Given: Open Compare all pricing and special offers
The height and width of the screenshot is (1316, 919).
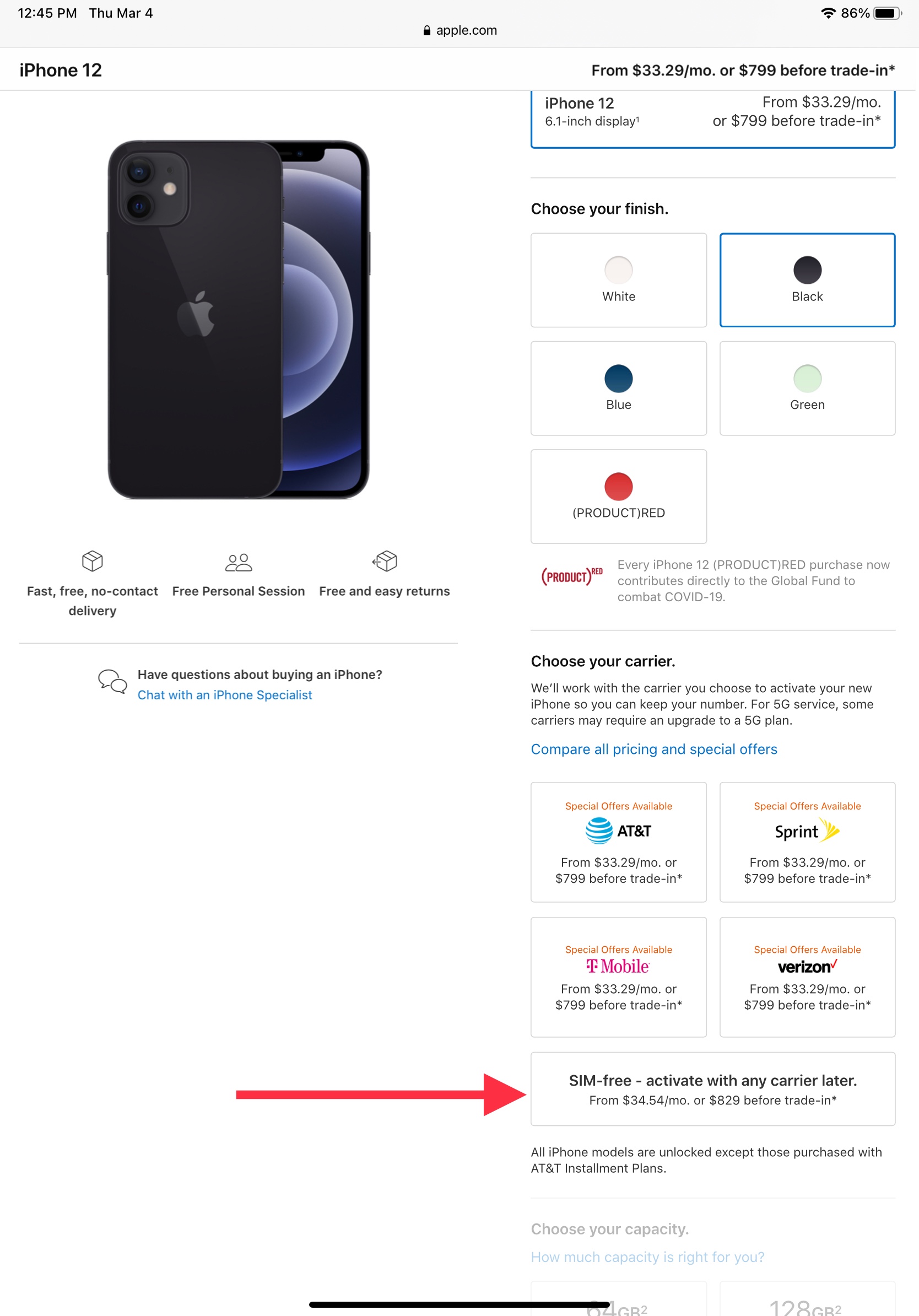Looking at the screenshot, I should click(x=654, y=749).
